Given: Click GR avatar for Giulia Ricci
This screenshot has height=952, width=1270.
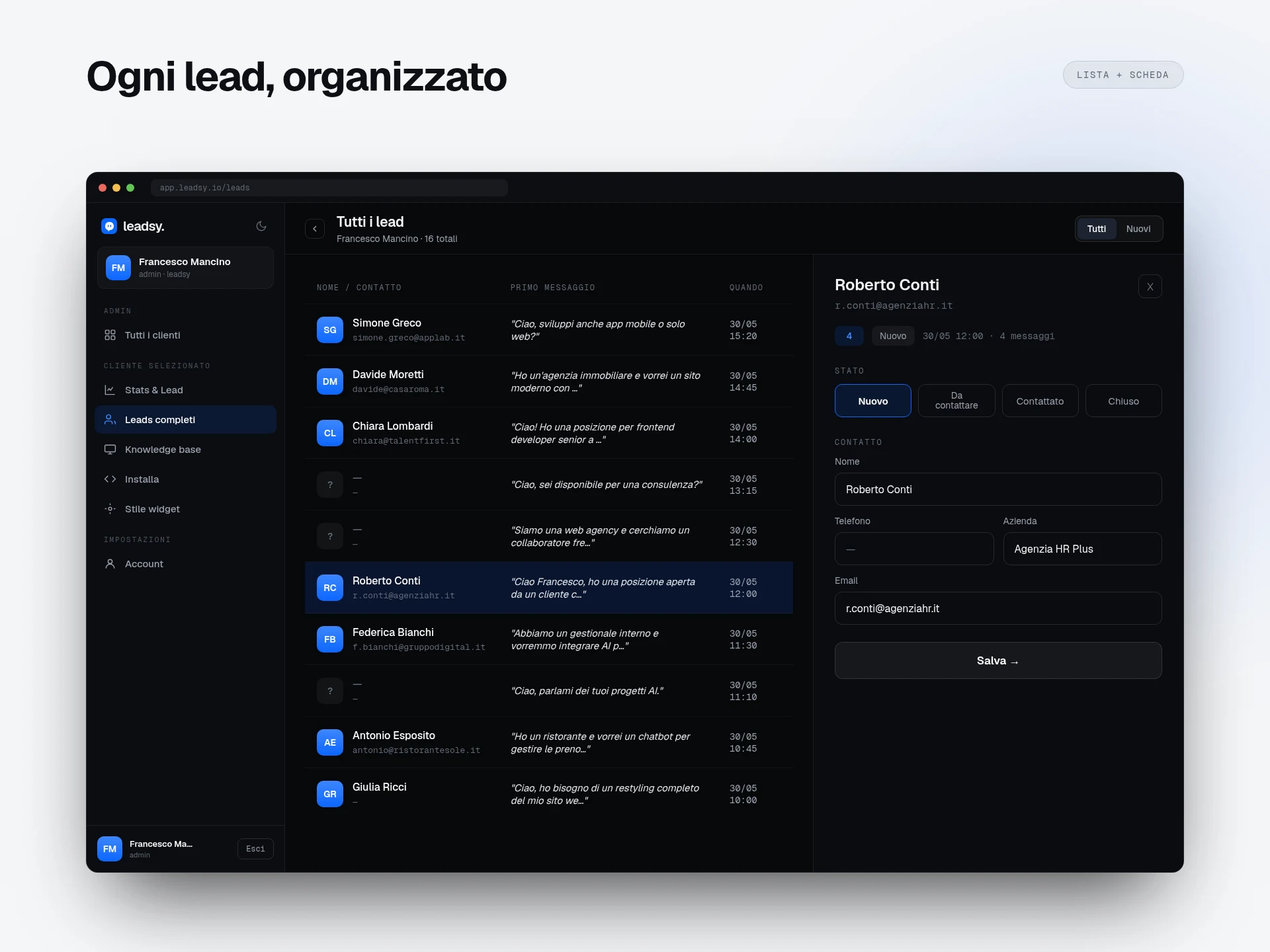Looking at the screenshot, I should 330,794.
